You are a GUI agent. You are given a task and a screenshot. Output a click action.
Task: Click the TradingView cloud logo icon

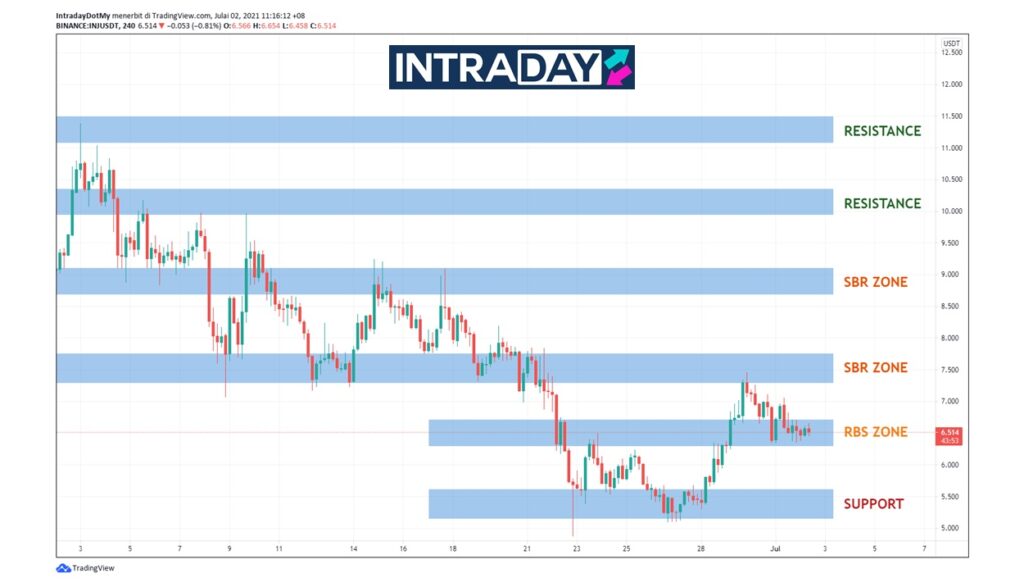tap(63, 568)
